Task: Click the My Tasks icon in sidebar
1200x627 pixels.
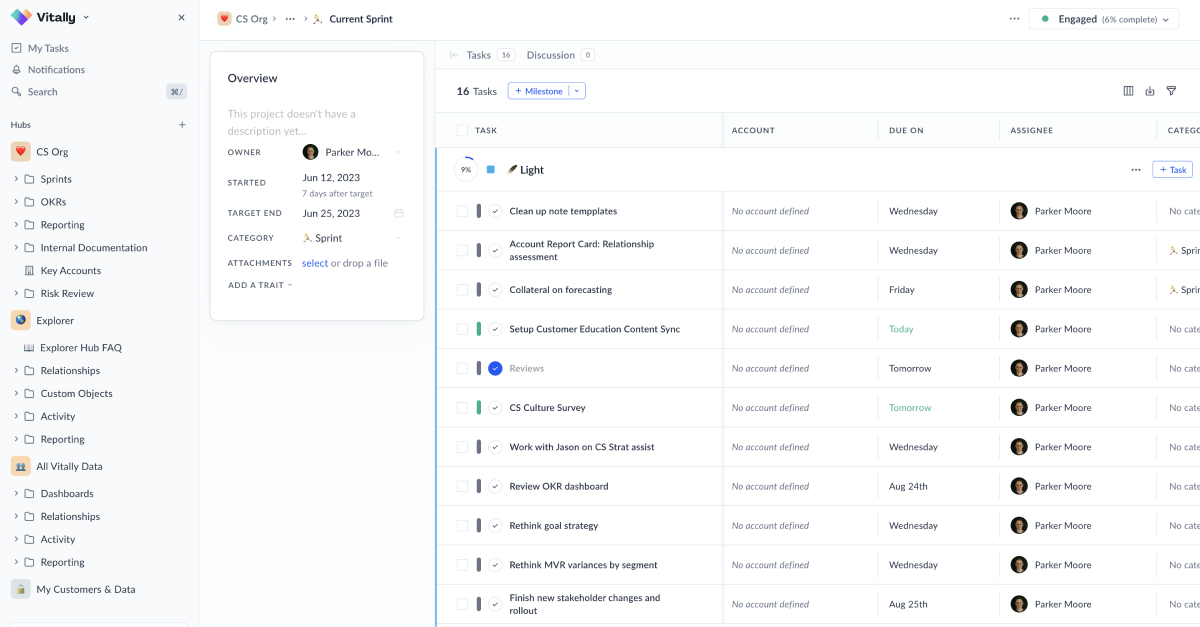Action: 17,47
